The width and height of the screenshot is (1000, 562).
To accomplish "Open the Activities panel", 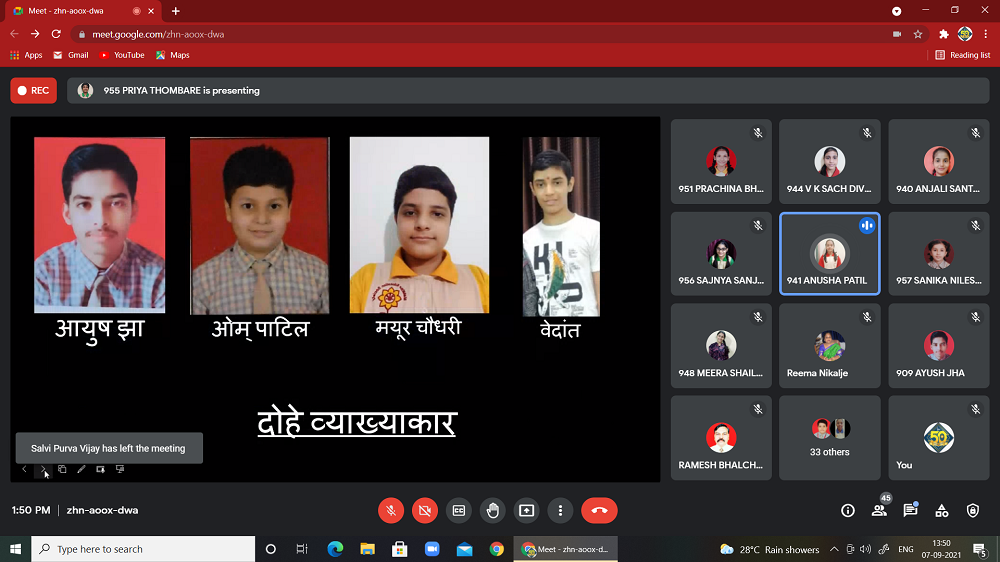I will point(941,510).
